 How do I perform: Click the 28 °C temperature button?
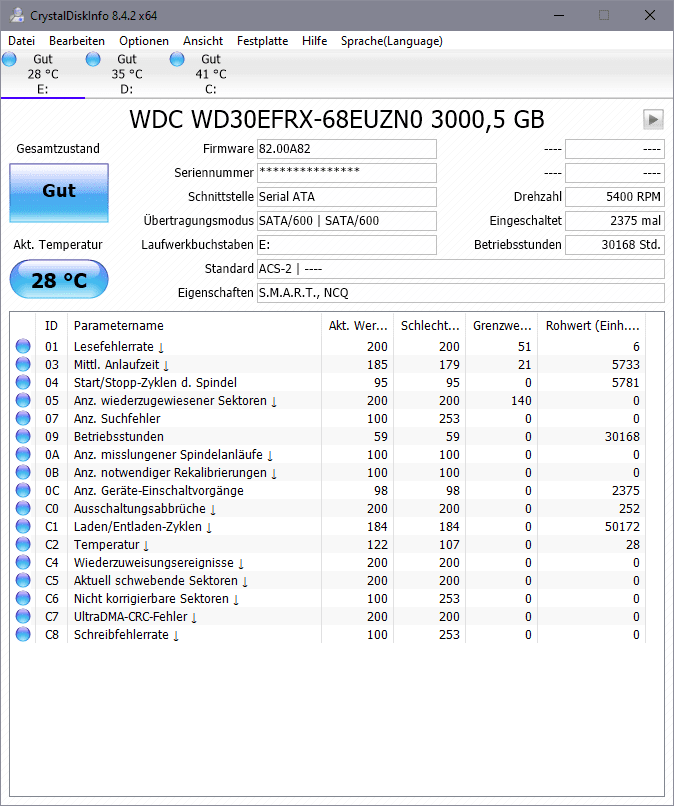[59, 280]
